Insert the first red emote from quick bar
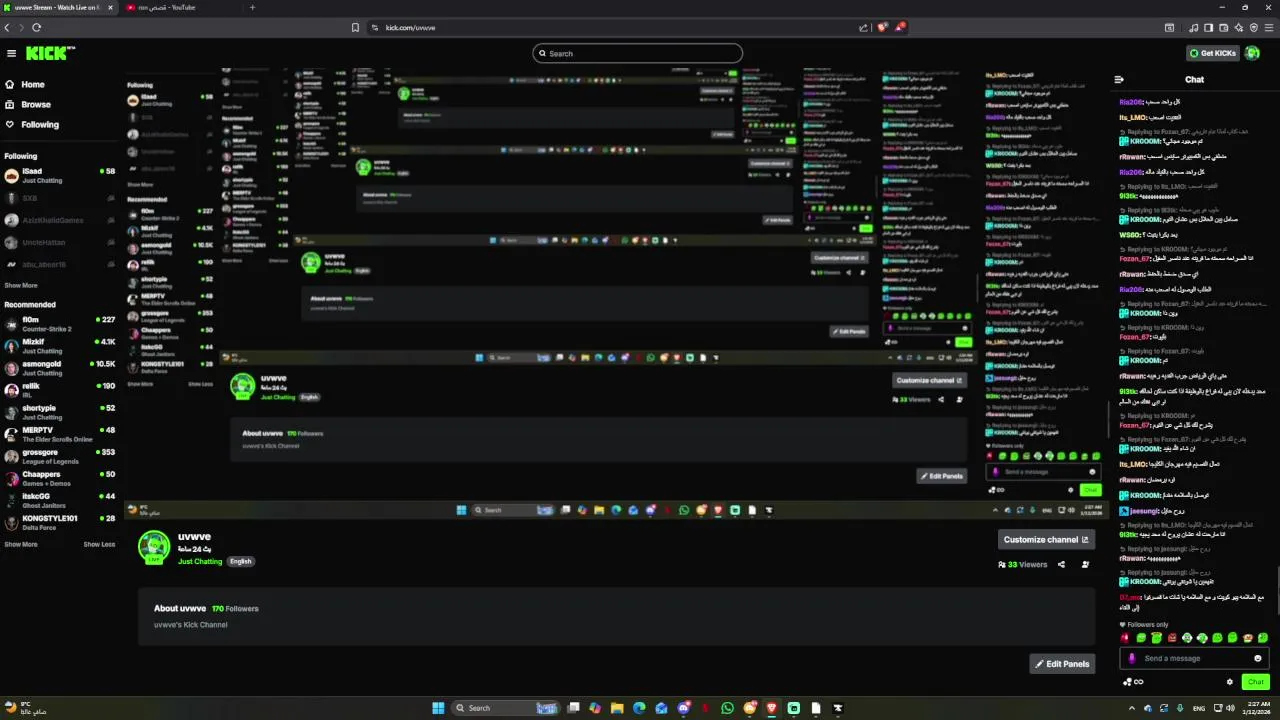1280x720 pixels. click(1126, 638)
